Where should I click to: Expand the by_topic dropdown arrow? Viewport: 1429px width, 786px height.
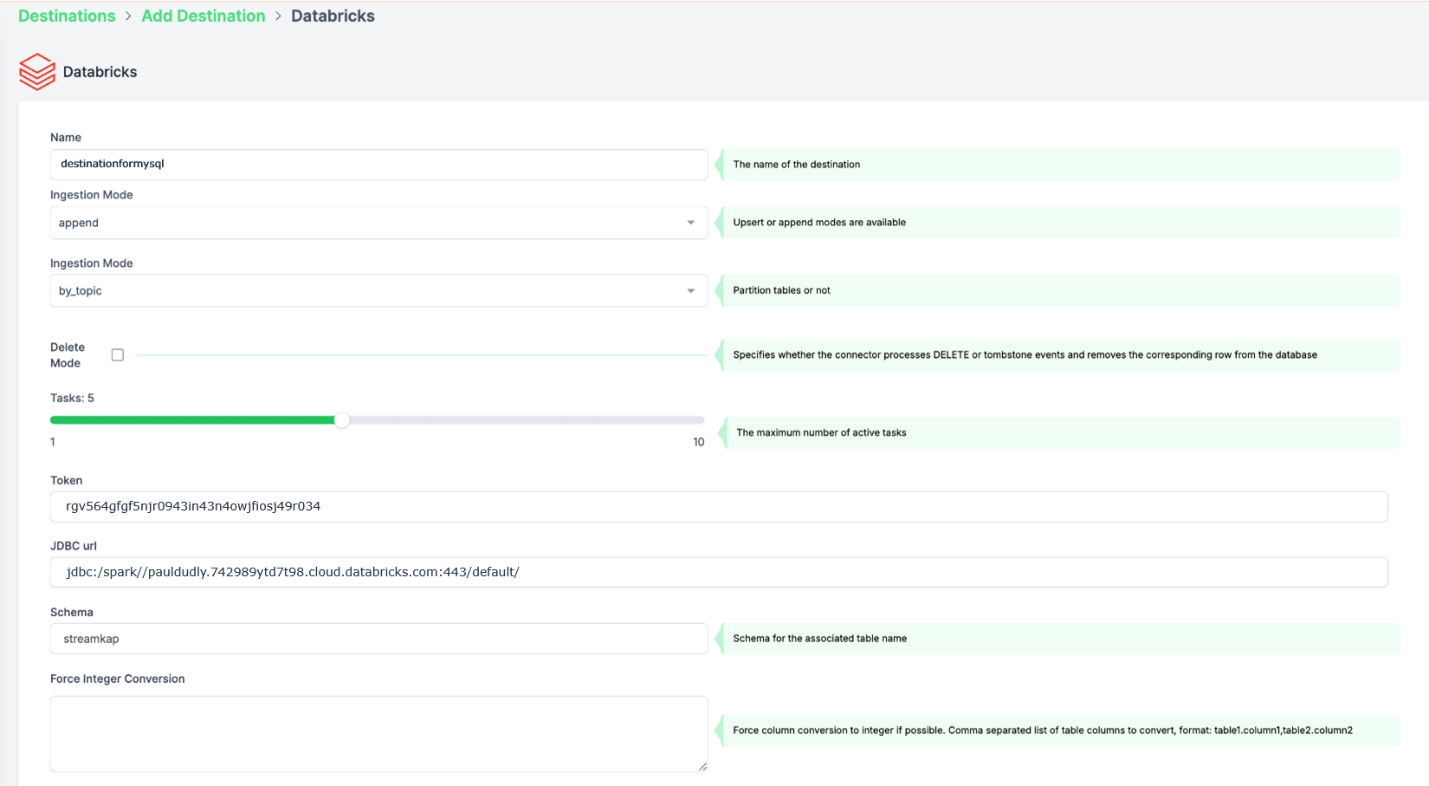(x=690, y=291)
